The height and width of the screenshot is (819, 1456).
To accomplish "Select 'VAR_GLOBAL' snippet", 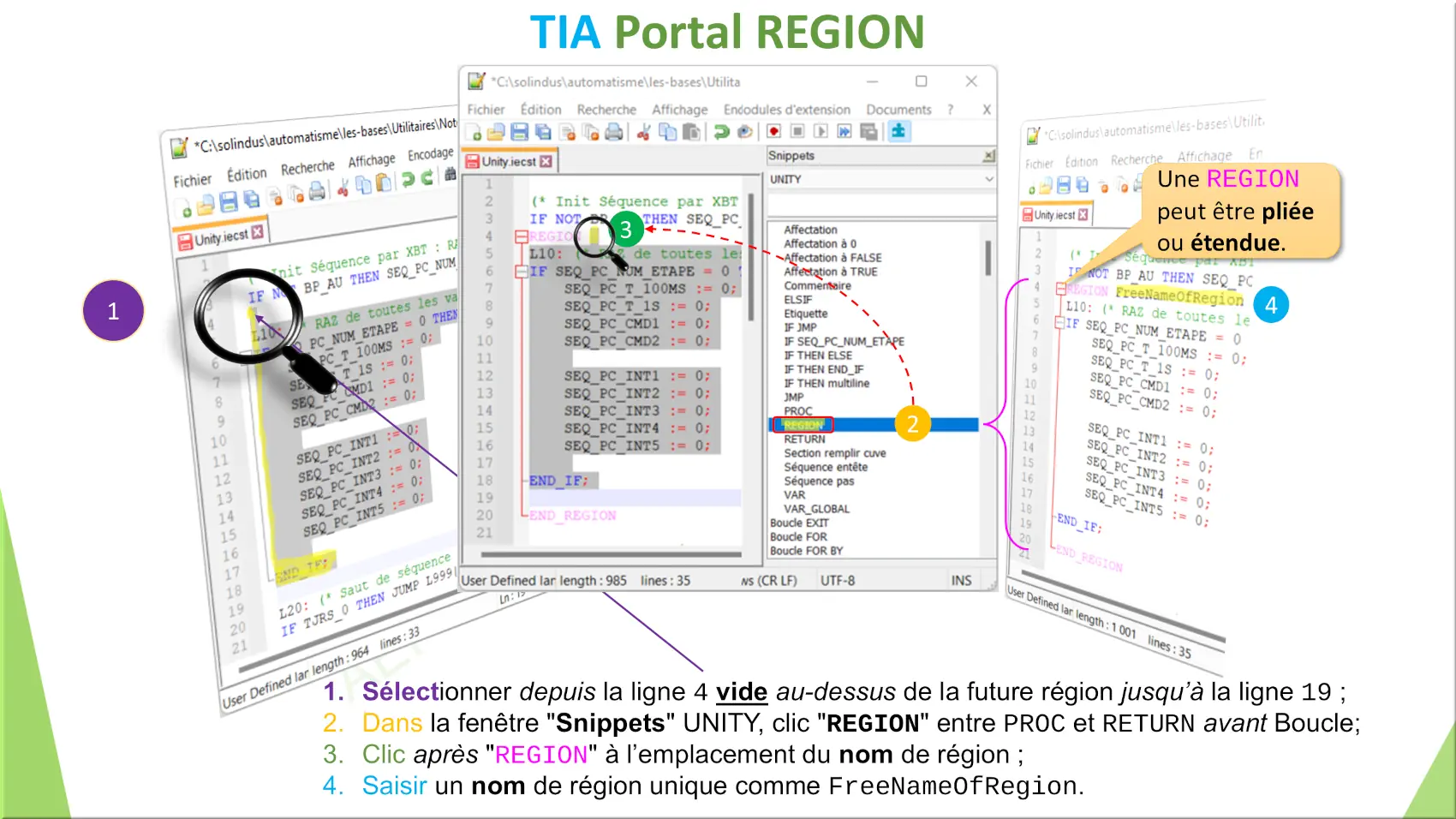I will coord(816,509).
